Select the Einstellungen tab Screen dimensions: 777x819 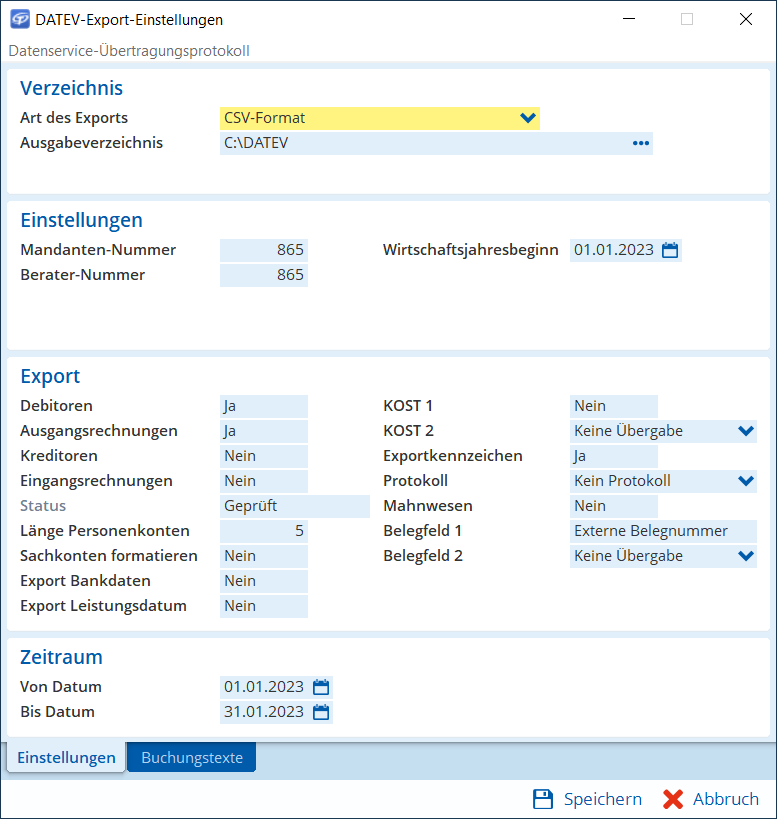(x=66, y=758)
